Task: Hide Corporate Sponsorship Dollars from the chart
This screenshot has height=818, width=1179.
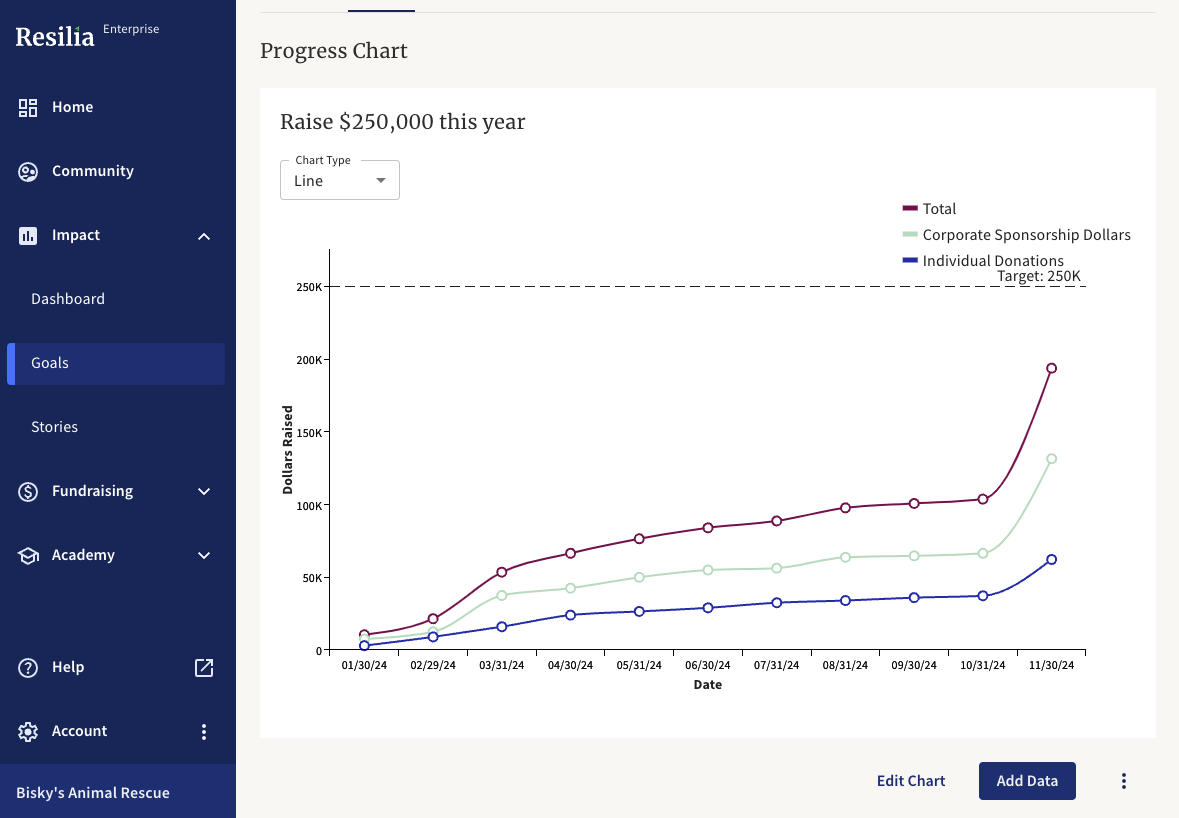Action: click(1016, 234)
